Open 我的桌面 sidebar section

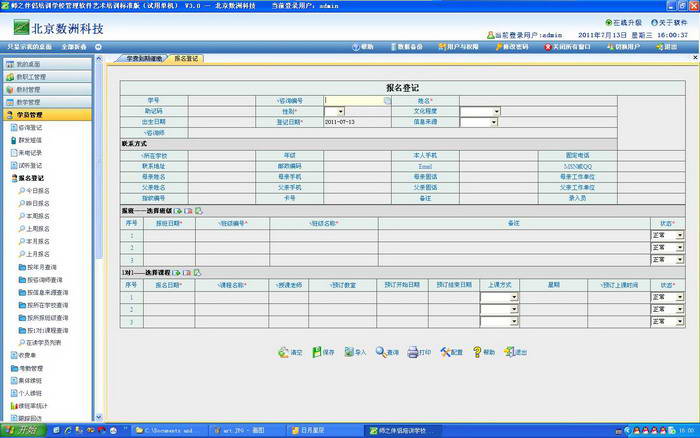click(x=47, y=64)
